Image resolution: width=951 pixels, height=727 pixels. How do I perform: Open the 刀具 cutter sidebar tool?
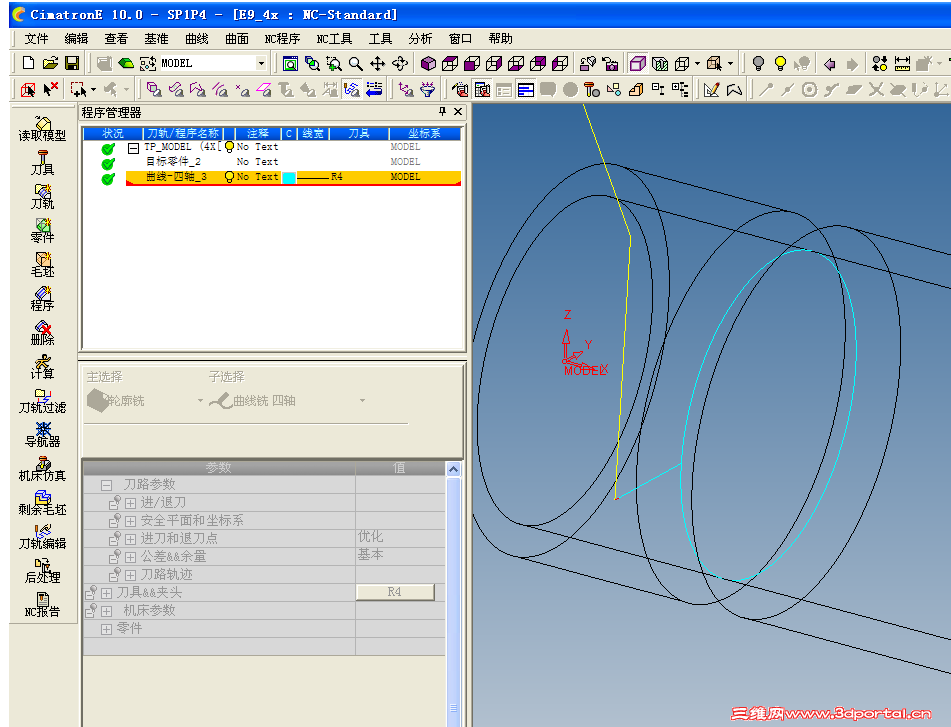coord(42,162)
